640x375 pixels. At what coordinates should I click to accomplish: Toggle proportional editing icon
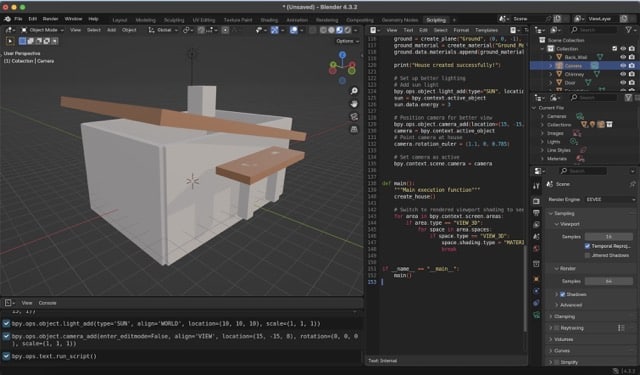pyautogui.click(x=225, y=30)
